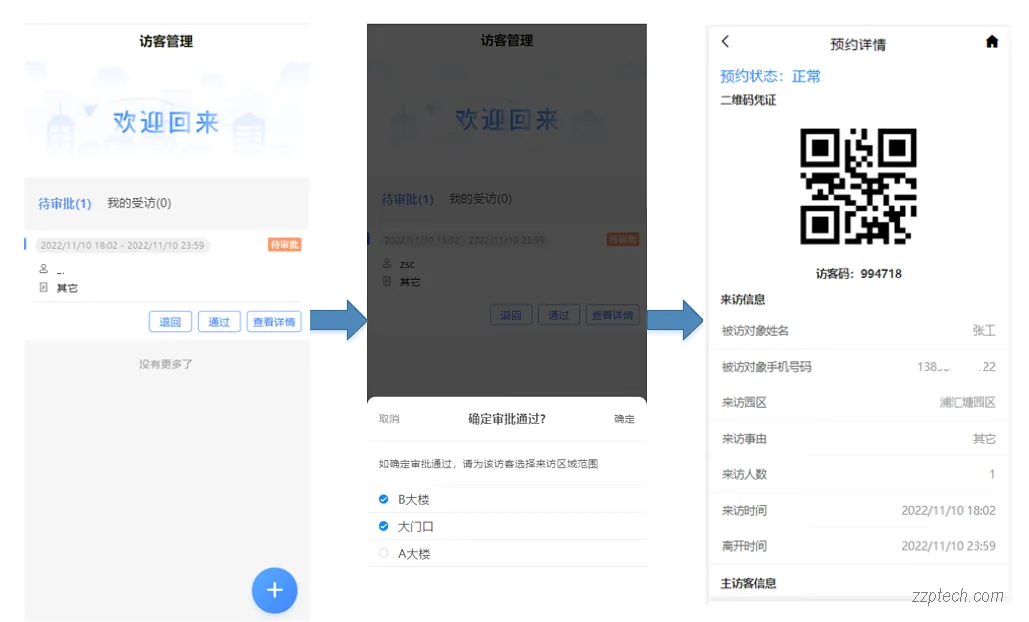Click person icon in first screen's request card

43,268
